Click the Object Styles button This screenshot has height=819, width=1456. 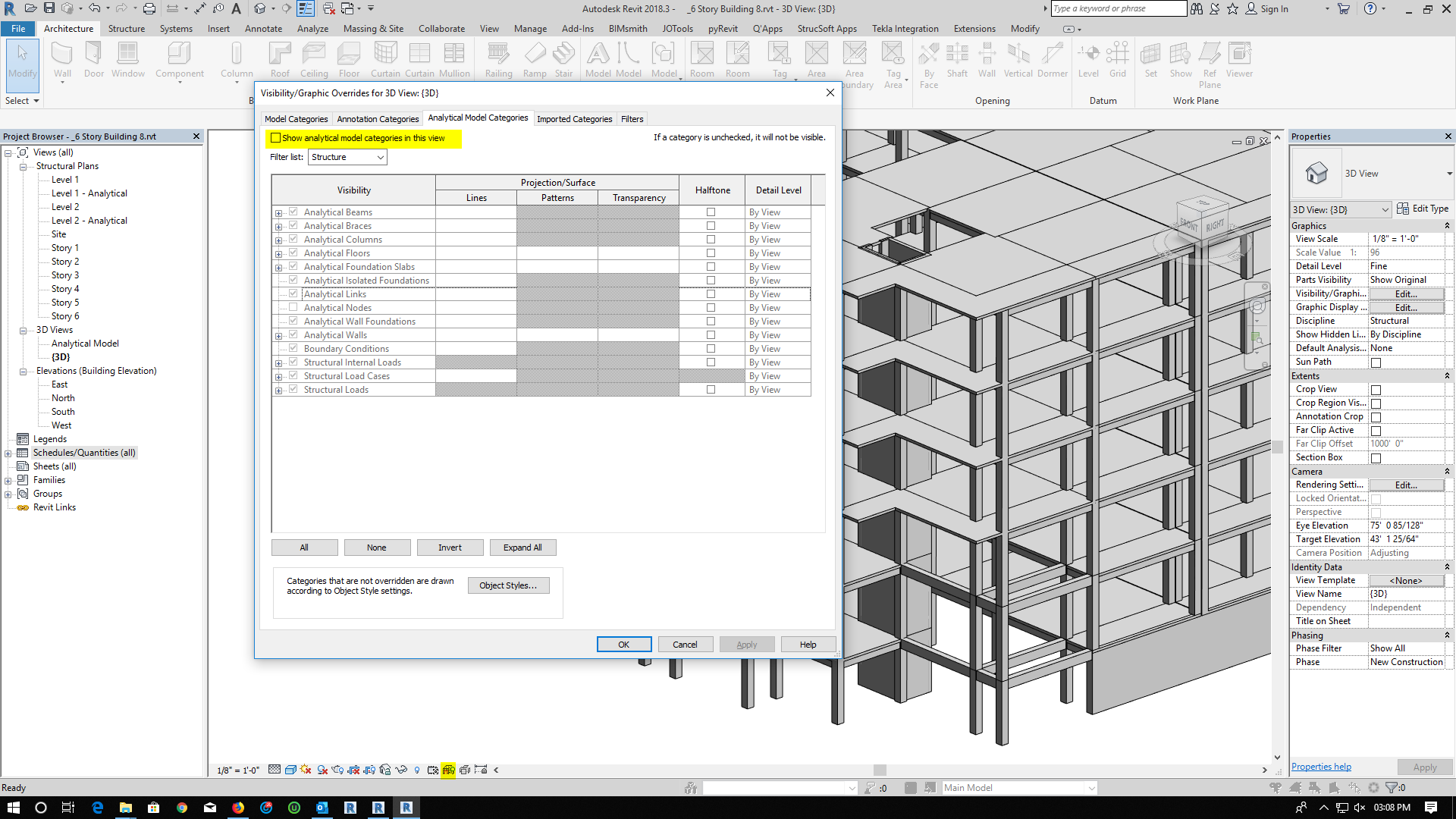click(x=508, y=585)
